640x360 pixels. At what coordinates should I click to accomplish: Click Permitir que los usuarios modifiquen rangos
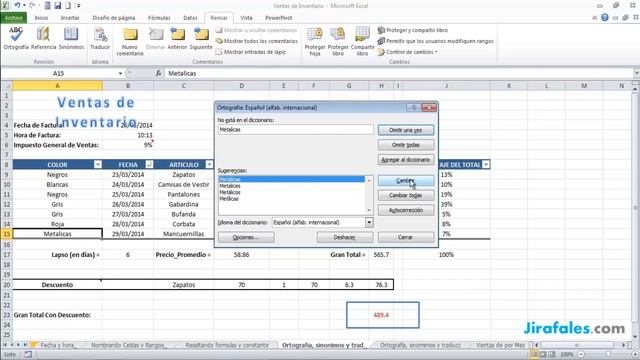click(x=436, y=41)
